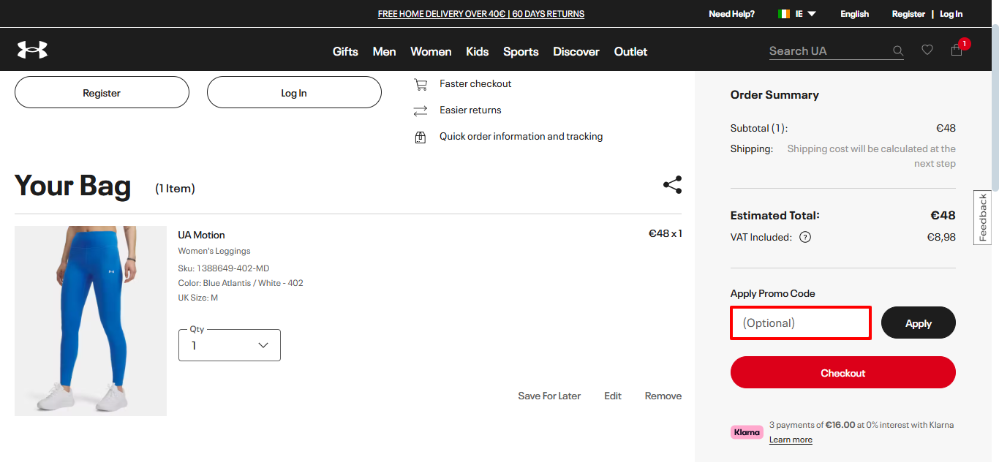Click Klarna Learn more link
This screenshot has height=462, width=999.
pyautogui.click(x=791, y=440)
